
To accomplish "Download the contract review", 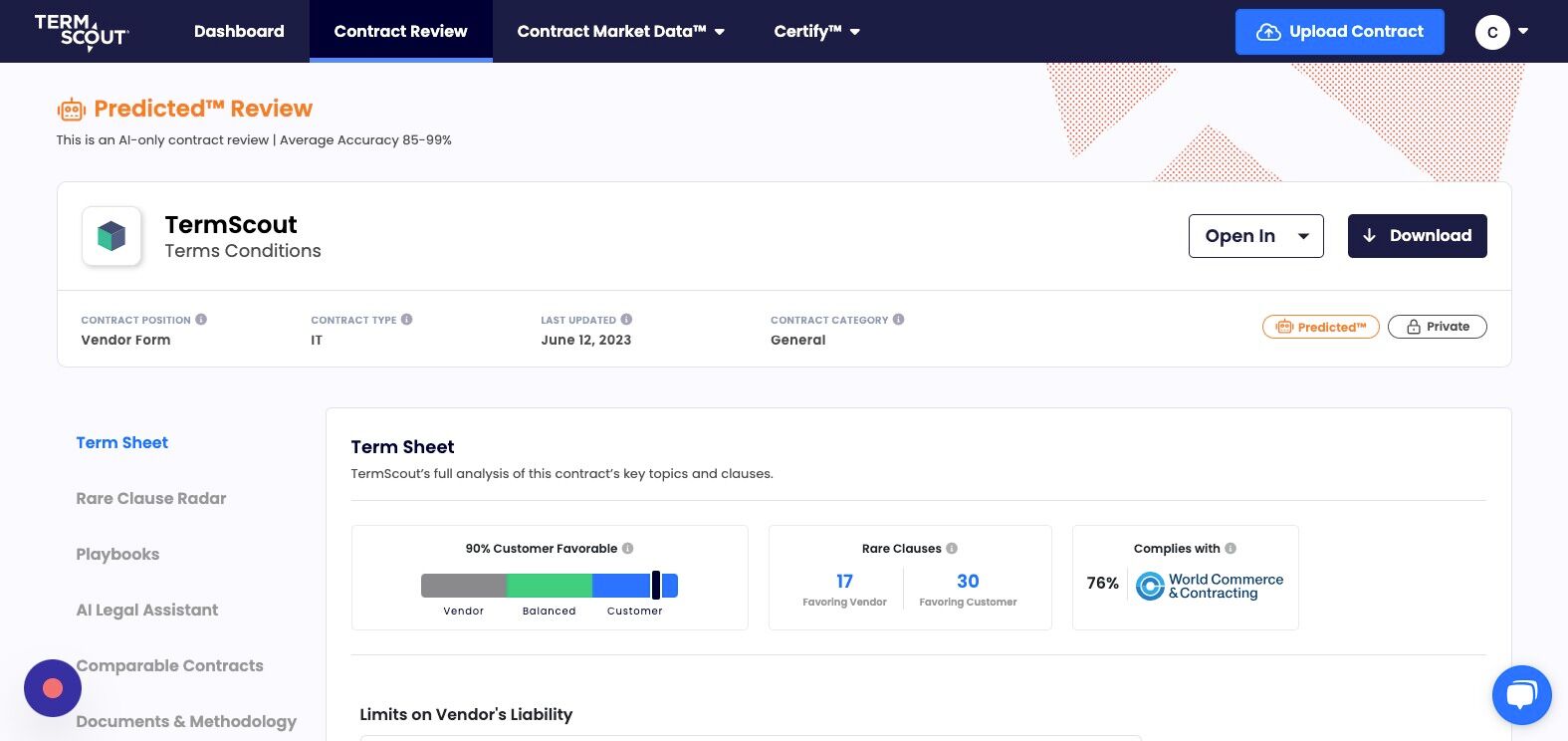I will [1417, 236].
